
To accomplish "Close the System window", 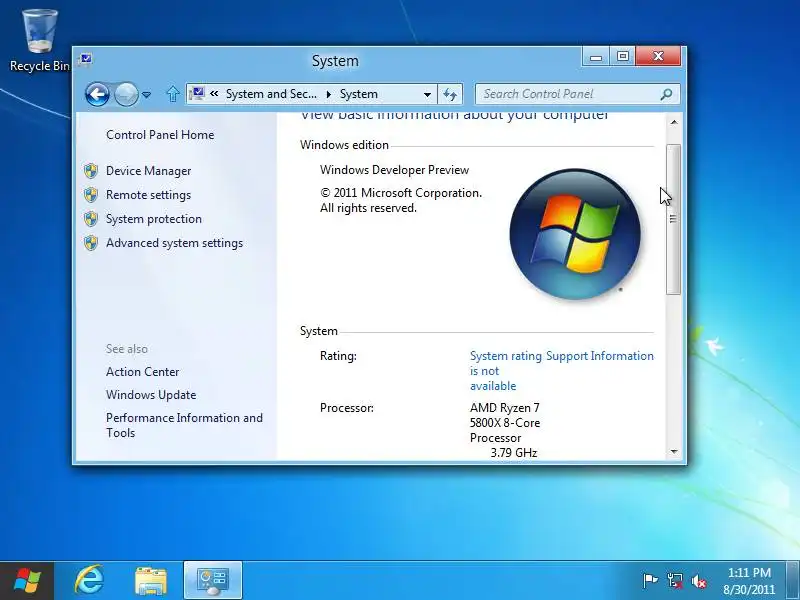I will (x=658, y=57).
